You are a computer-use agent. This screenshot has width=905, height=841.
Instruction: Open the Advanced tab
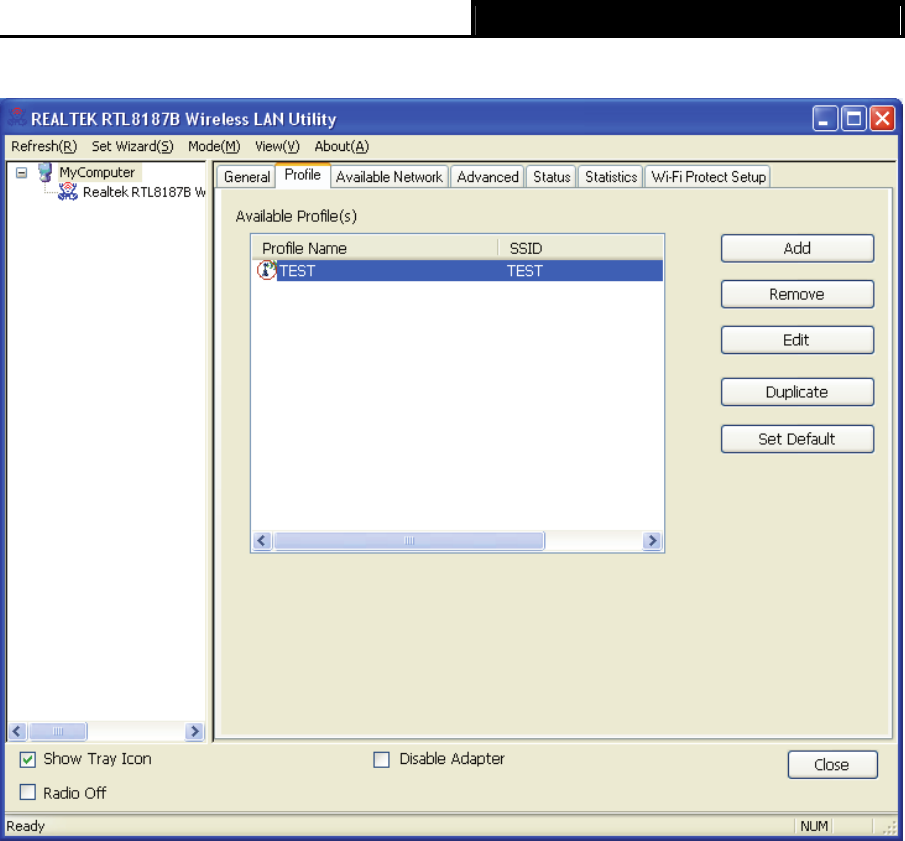(488, 177)
